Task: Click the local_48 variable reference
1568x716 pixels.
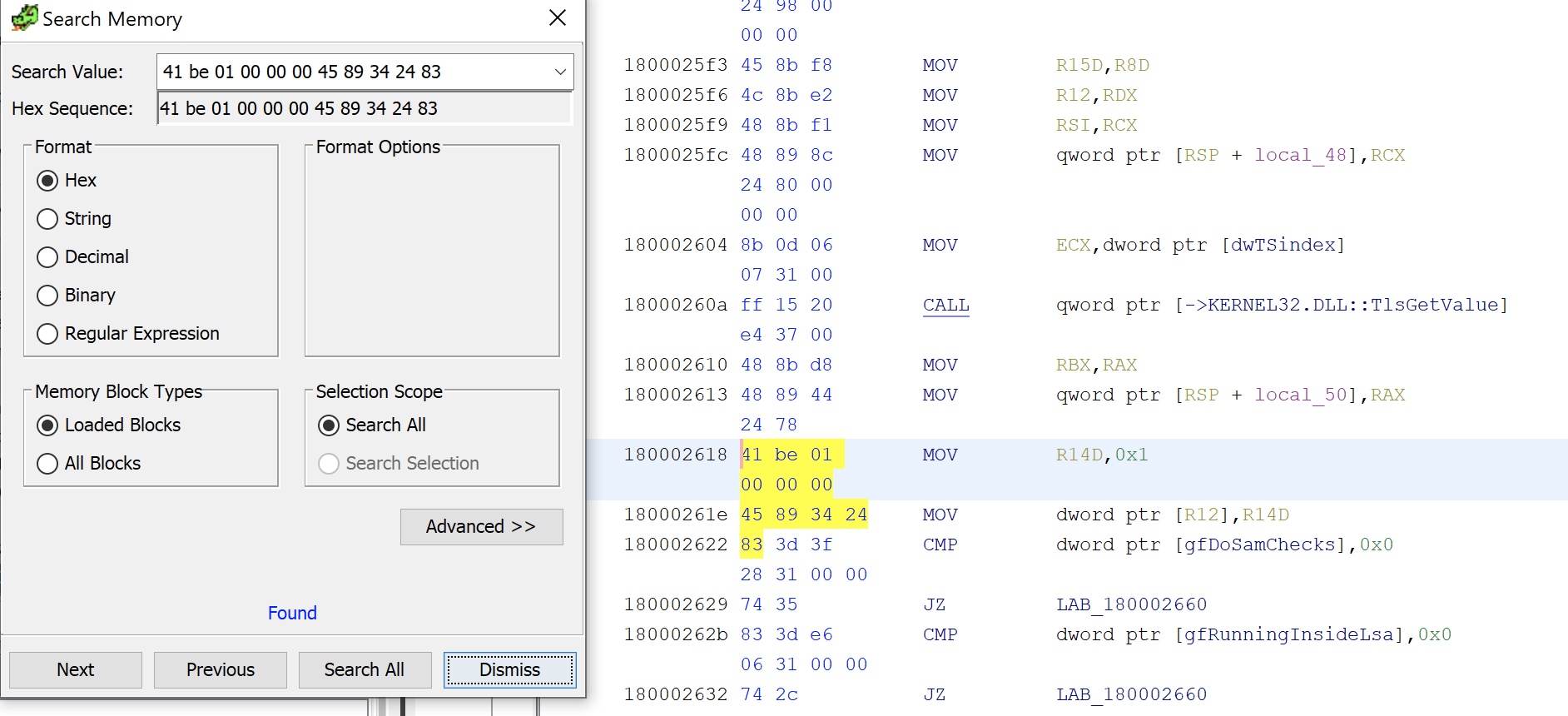Action: point(1300,155)
